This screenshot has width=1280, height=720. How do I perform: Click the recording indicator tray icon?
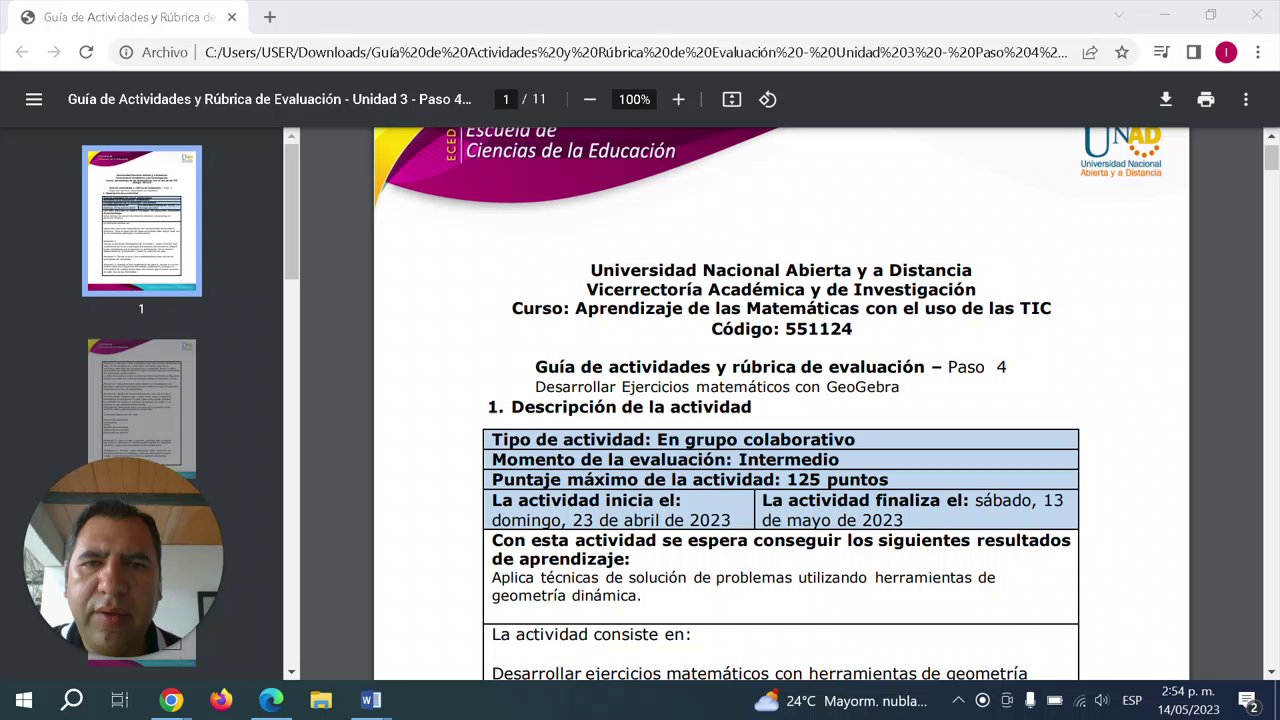coord(982,701)
